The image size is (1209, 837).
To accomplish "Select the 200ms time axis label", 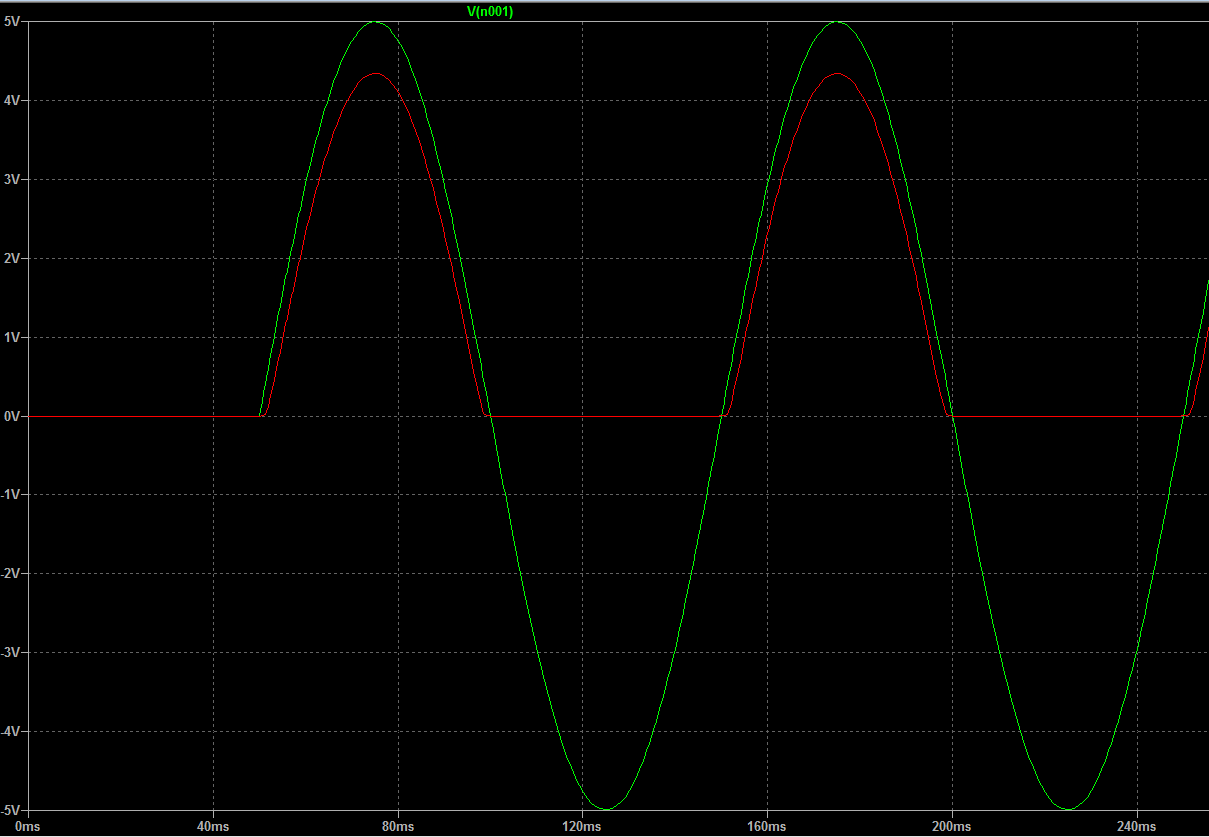I will tap(951, 827).
